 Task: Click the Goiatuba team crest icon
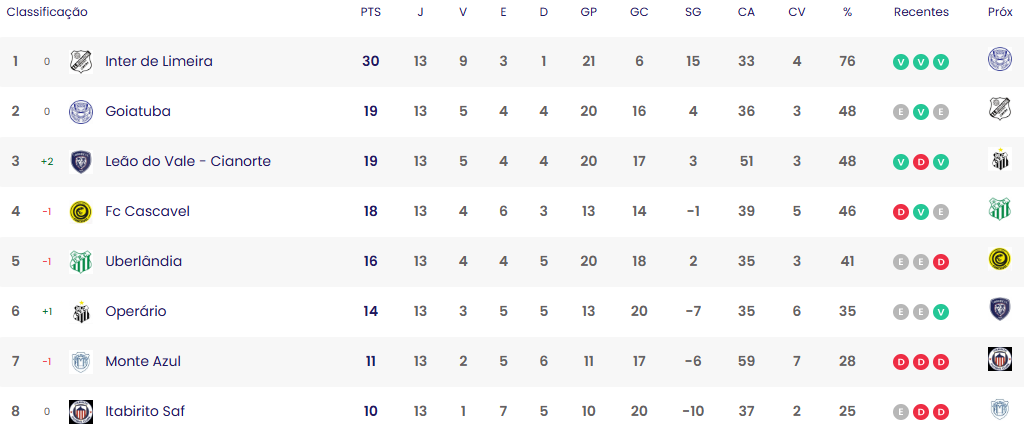(81, 112)
